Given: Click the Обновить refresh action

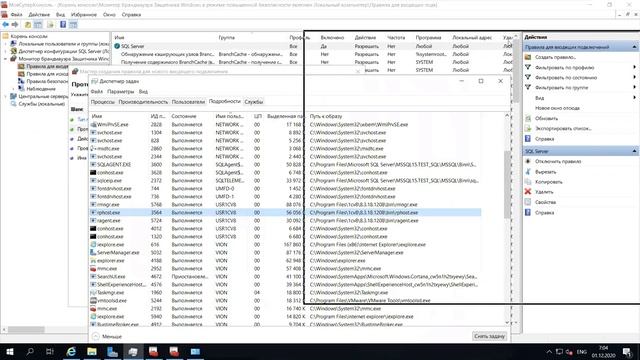Looking at the screenshot, I should point(546,118).
